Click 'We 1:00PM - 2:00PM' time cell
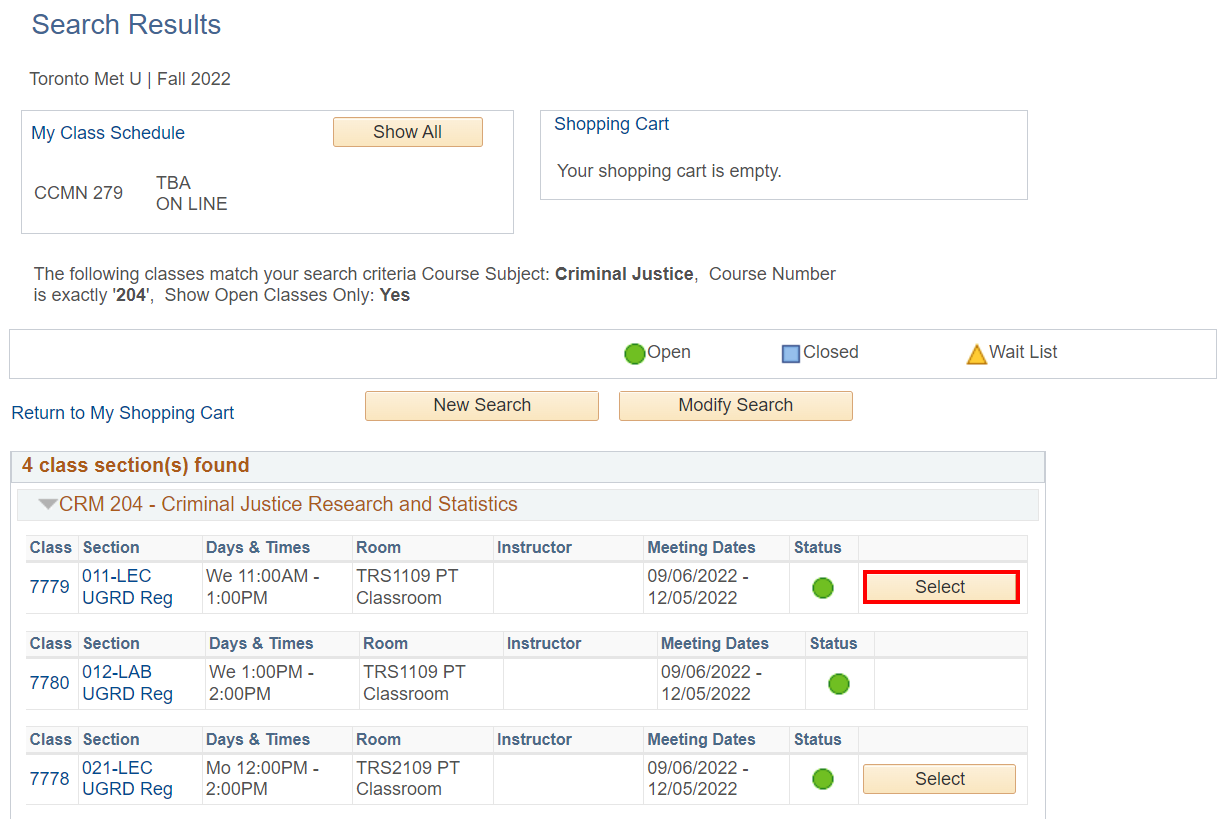1231x819 pixels. (262, 683)
